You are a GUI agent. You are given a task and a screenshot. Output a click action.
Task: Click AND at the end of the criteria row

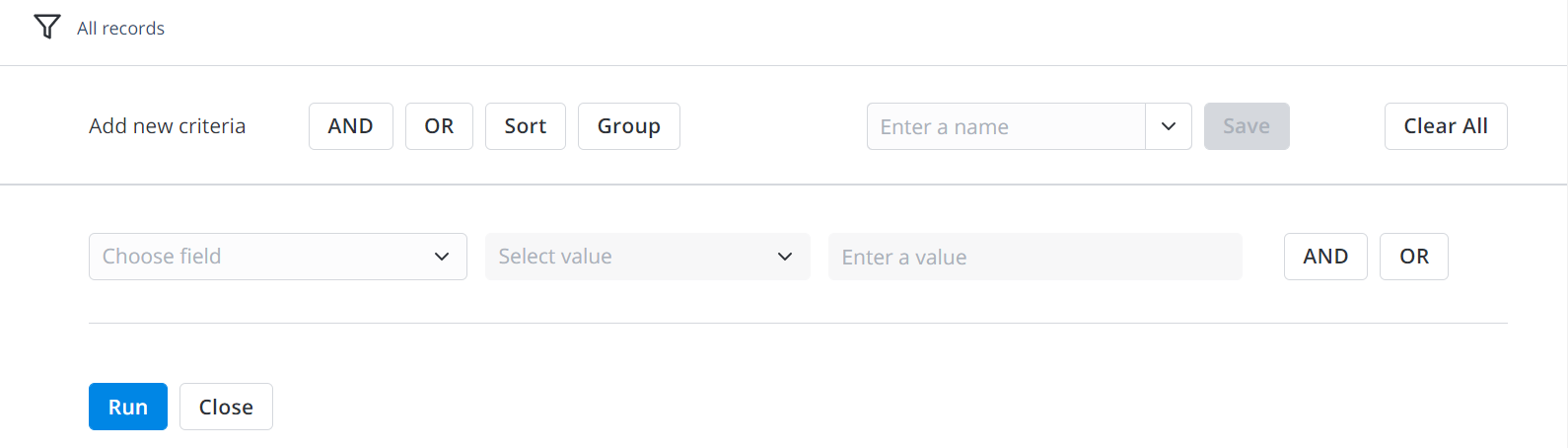(x=1324, y=257)
